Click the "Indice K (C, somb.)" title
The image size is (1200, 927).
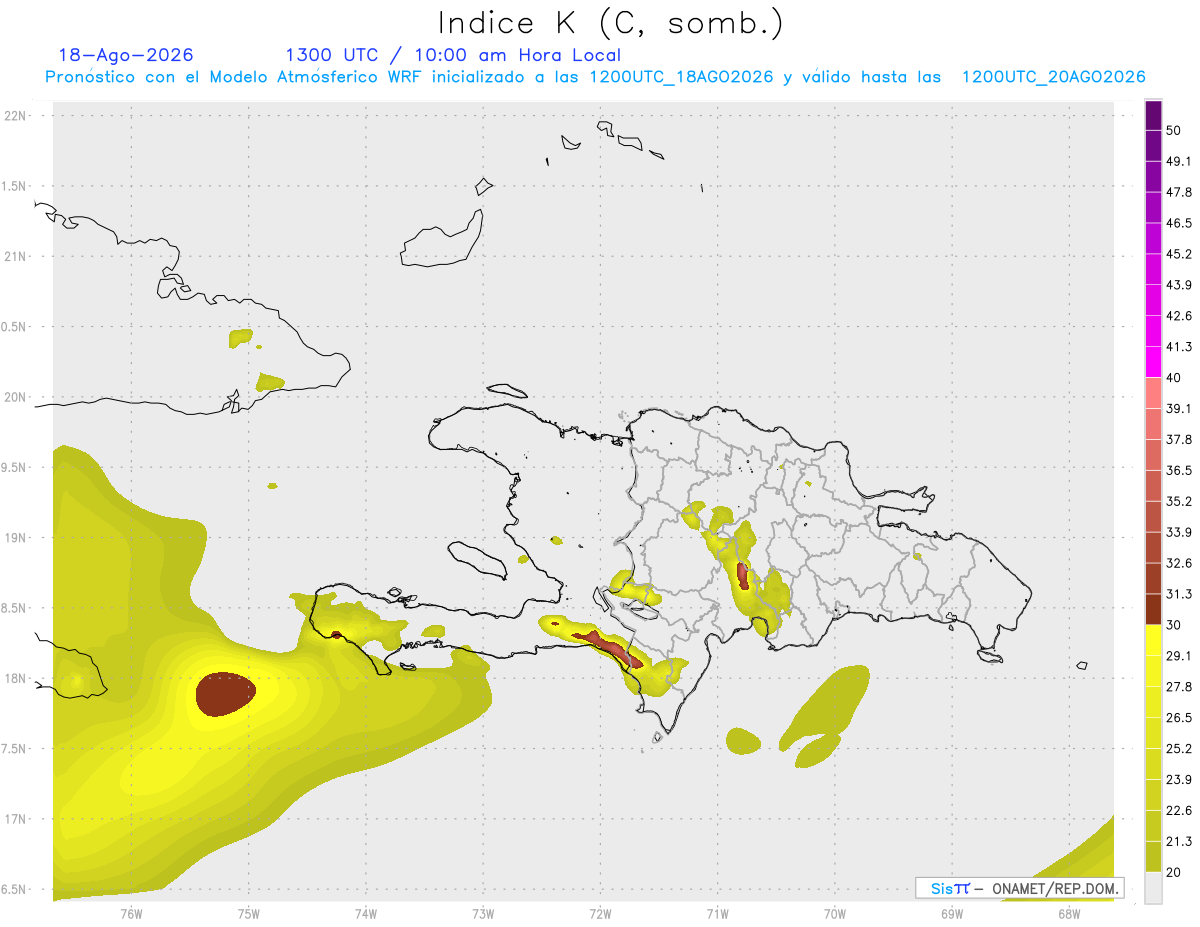pos(610,23)
